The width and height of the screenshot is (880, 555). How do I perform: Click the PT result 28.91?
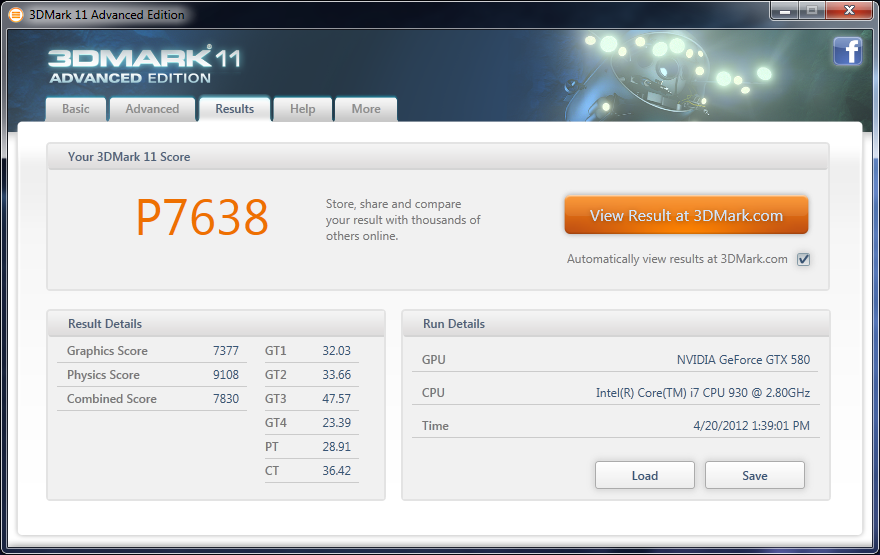pyautogui.click(x=336, y=447)
